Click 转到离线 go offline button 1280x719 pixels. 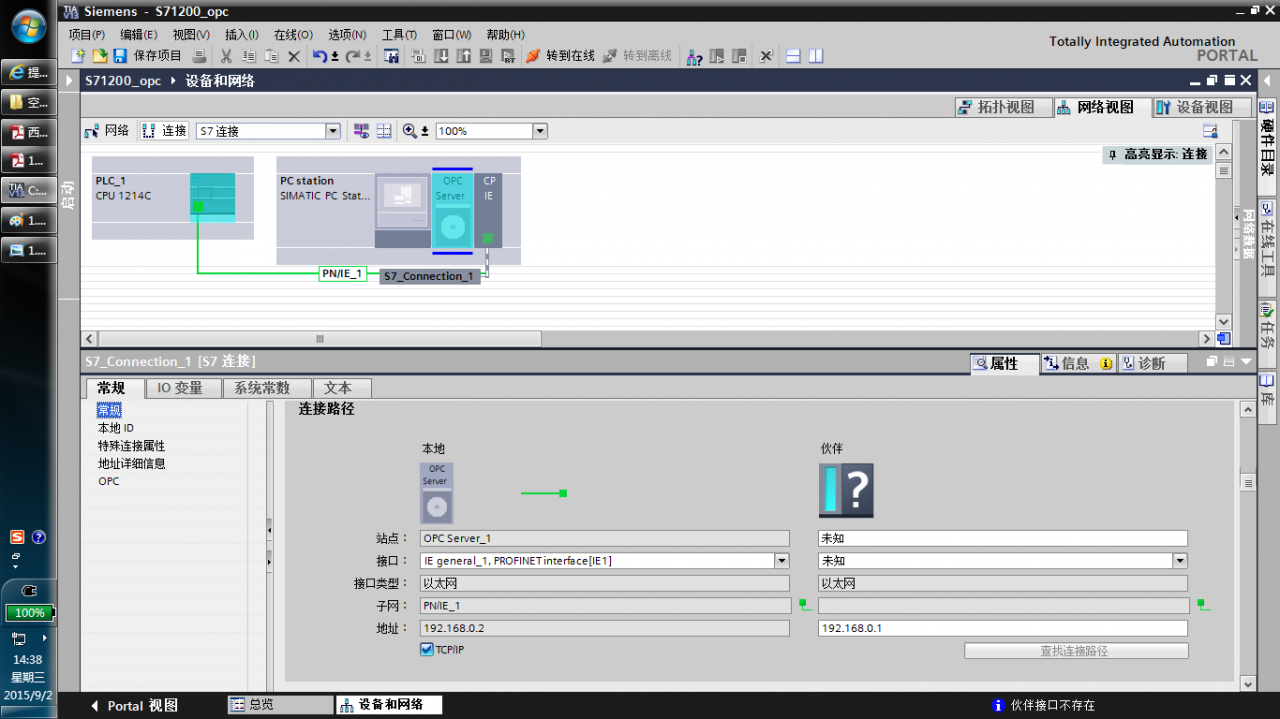(638, 56)
